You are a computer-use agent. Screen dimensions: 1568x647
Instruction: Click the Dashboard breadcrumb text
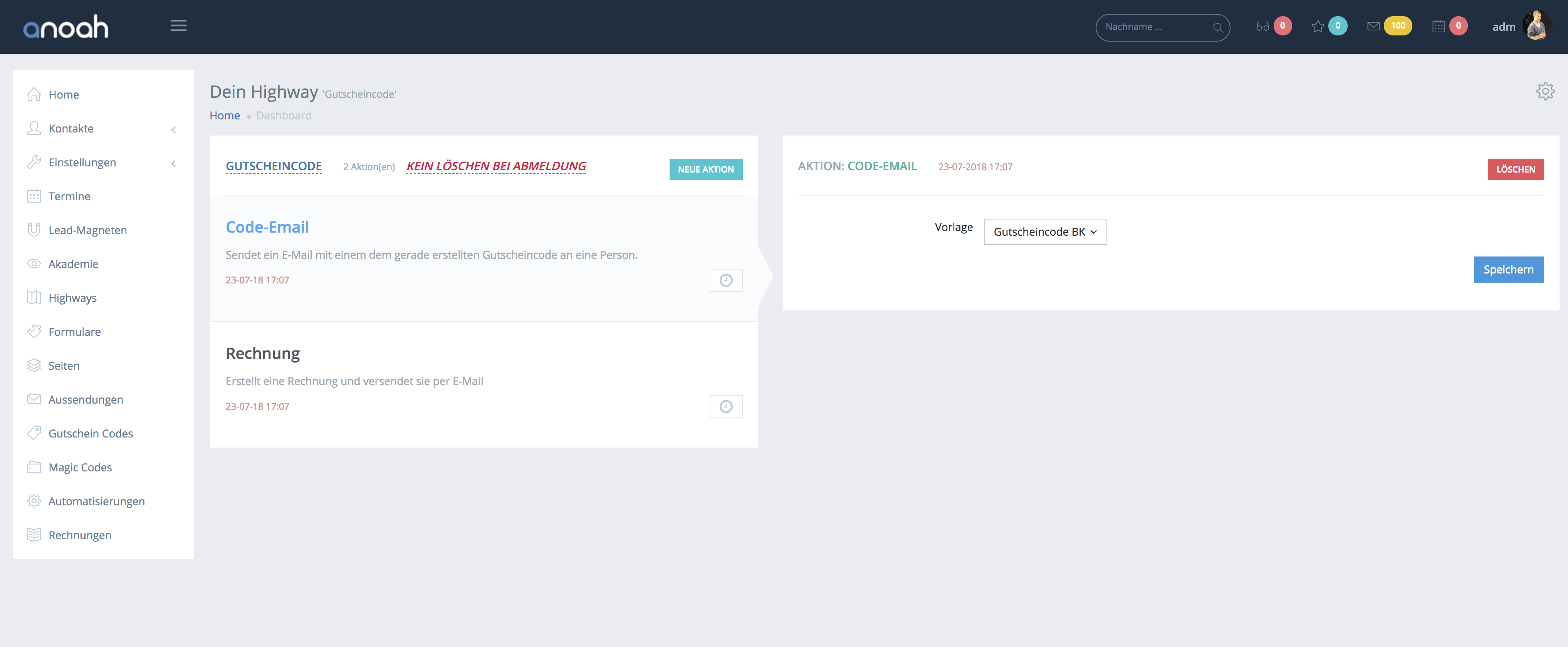(284, 116)
